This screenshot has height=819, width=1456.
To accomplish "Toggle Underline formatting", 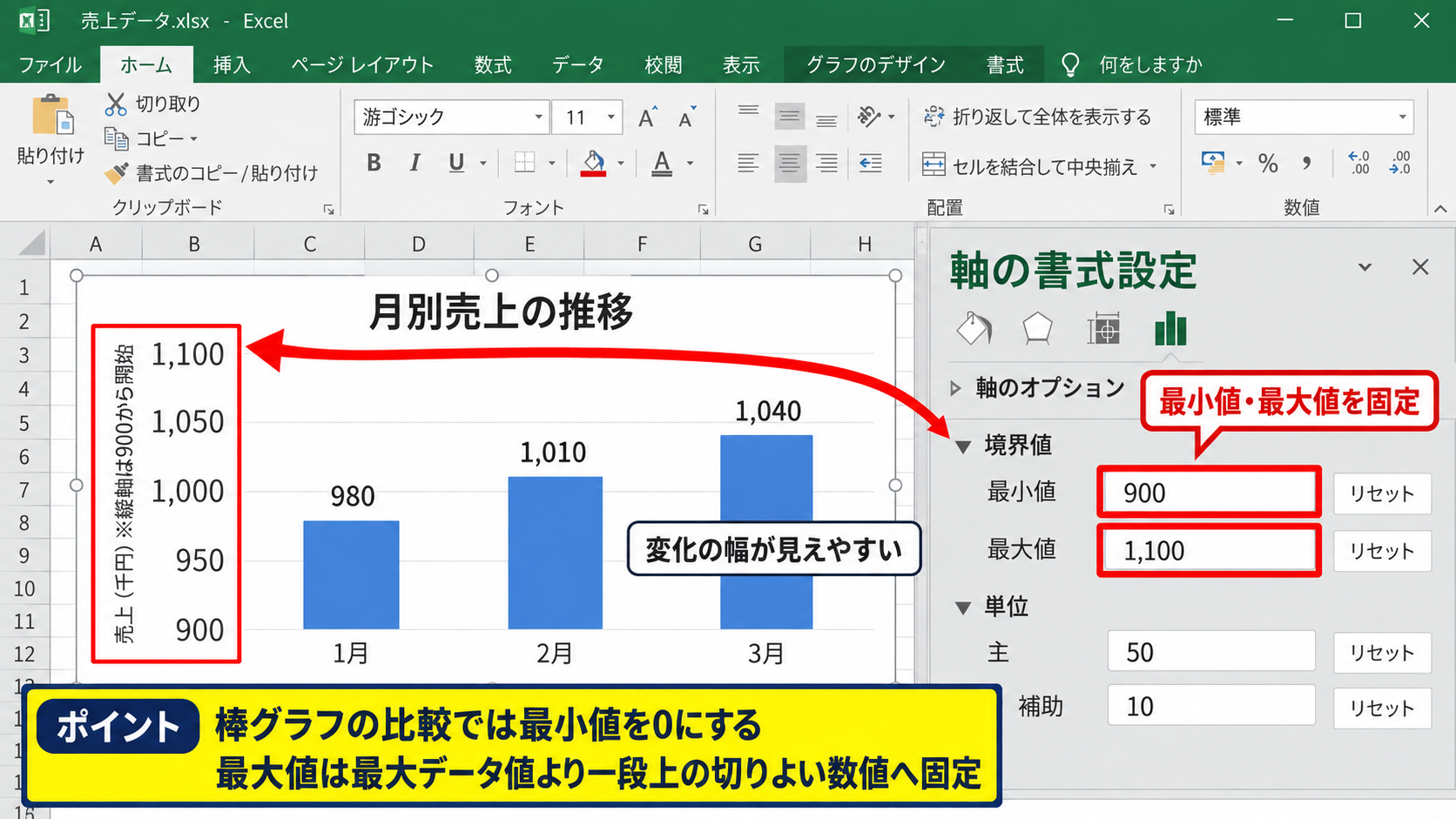I will [x=456, y=163].
